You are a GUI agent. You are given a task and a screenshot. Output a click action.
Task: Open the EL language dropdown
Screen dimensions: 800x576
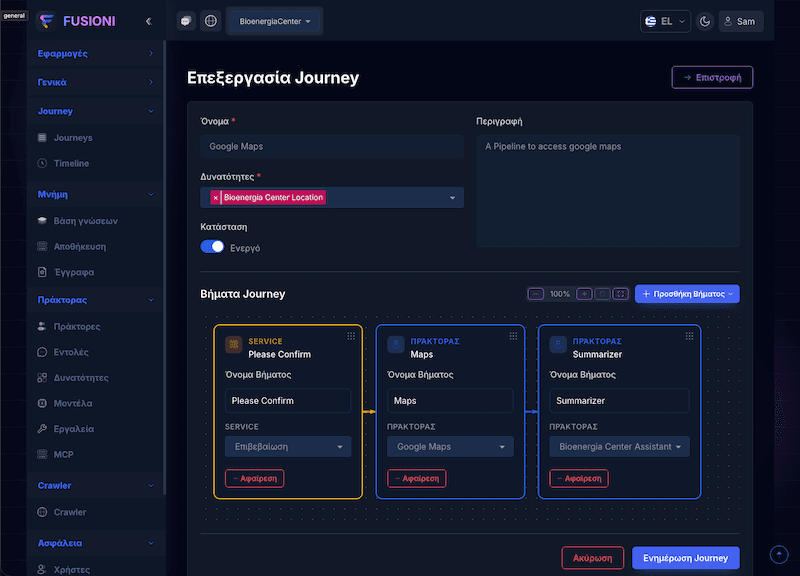pyautogui.click(x=665, y=21)
